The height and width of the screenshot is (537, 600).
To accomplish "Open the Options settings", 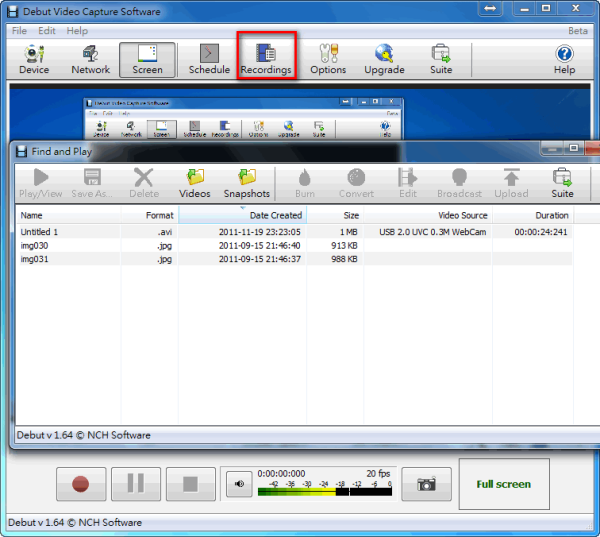I will (x=328, y=60).
